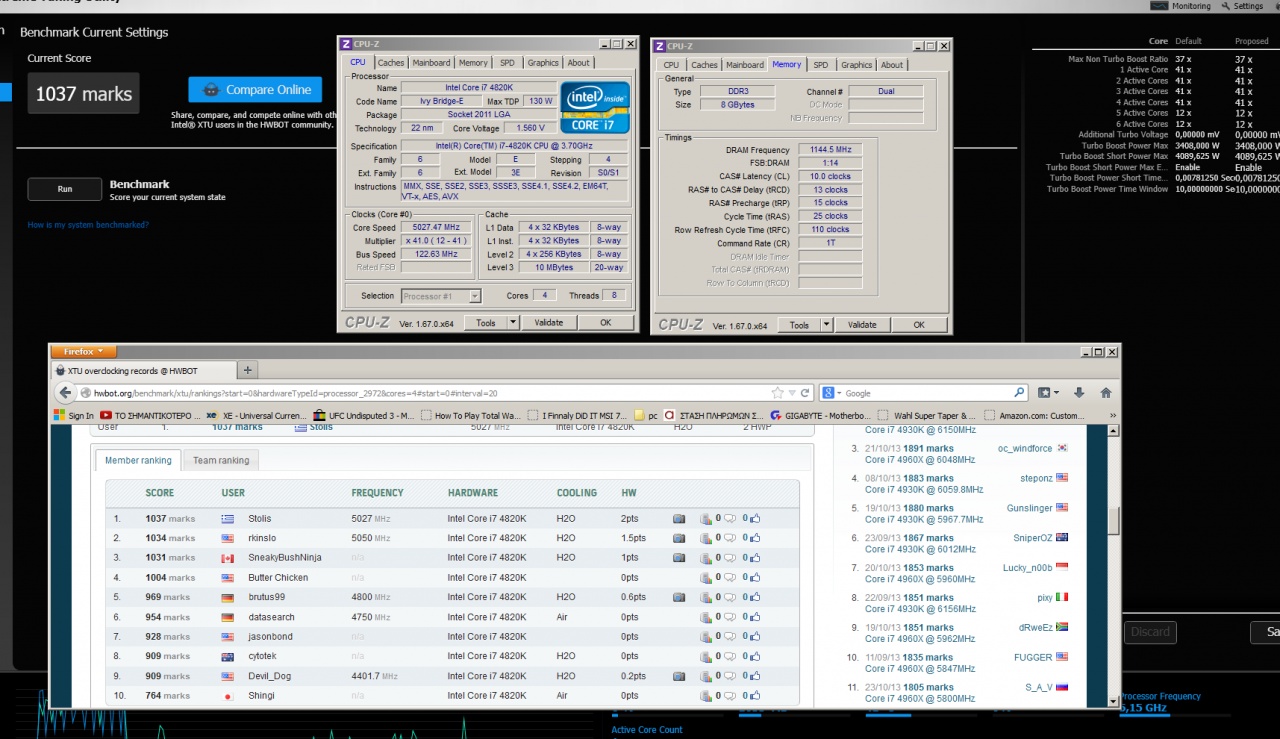Click OK in CPU-Z Memory window
Screen dimensions: 1280x739
point(918,324)
